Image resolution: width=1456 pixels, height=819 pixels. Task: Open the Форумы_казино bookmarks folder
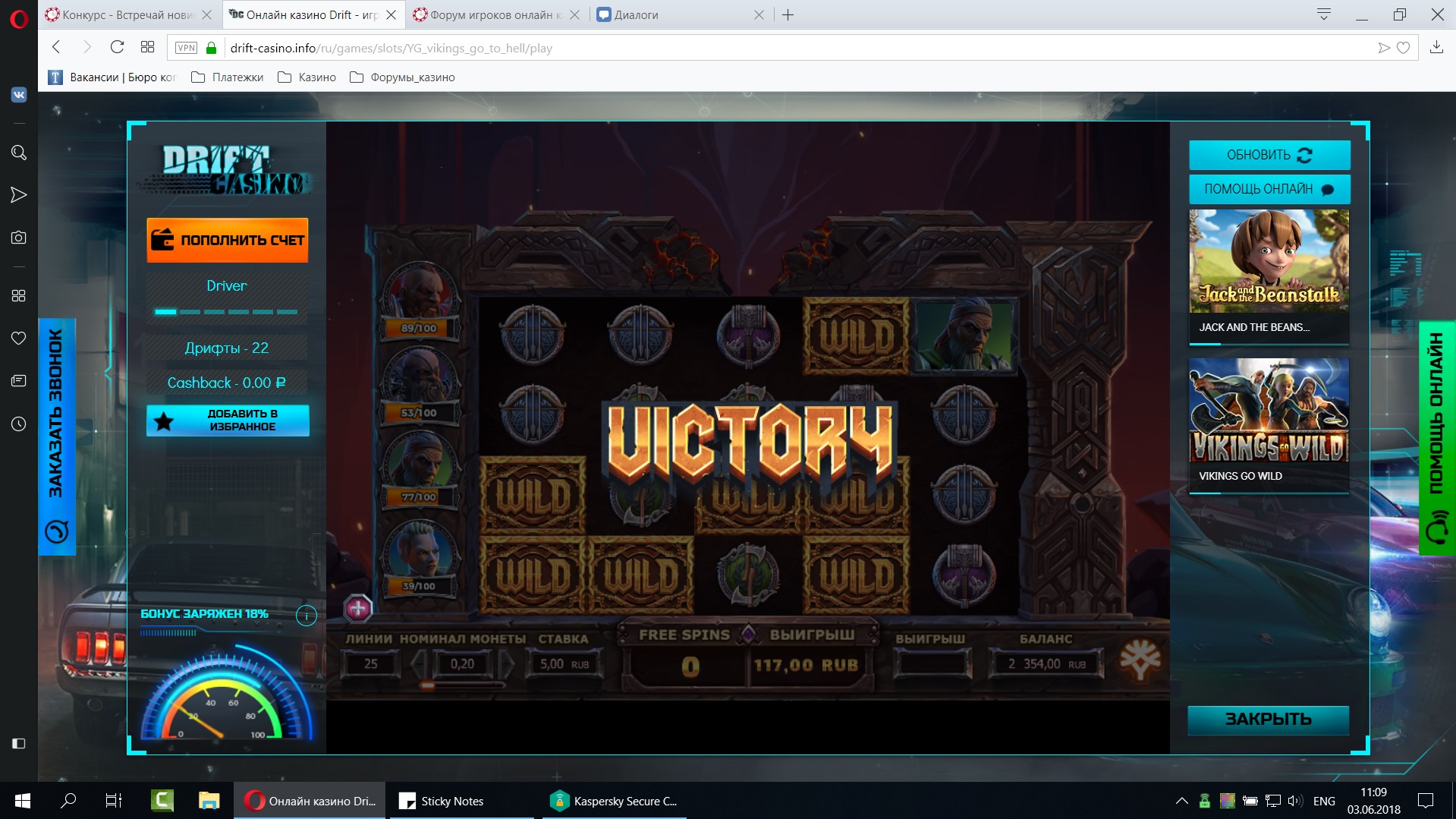[x=403, y=77]
